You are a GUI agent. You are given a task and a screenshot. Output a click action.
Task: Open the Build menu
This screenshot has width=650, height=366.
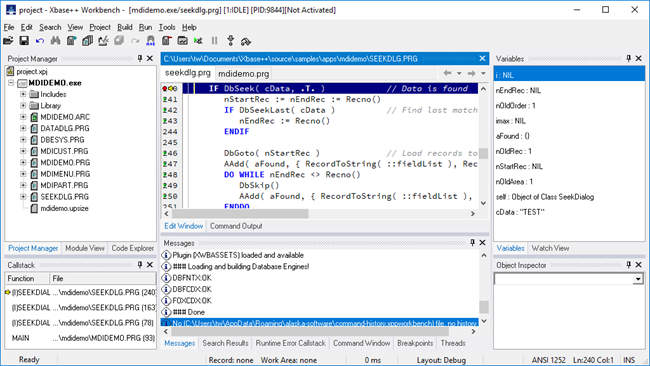tap(124, 27)
